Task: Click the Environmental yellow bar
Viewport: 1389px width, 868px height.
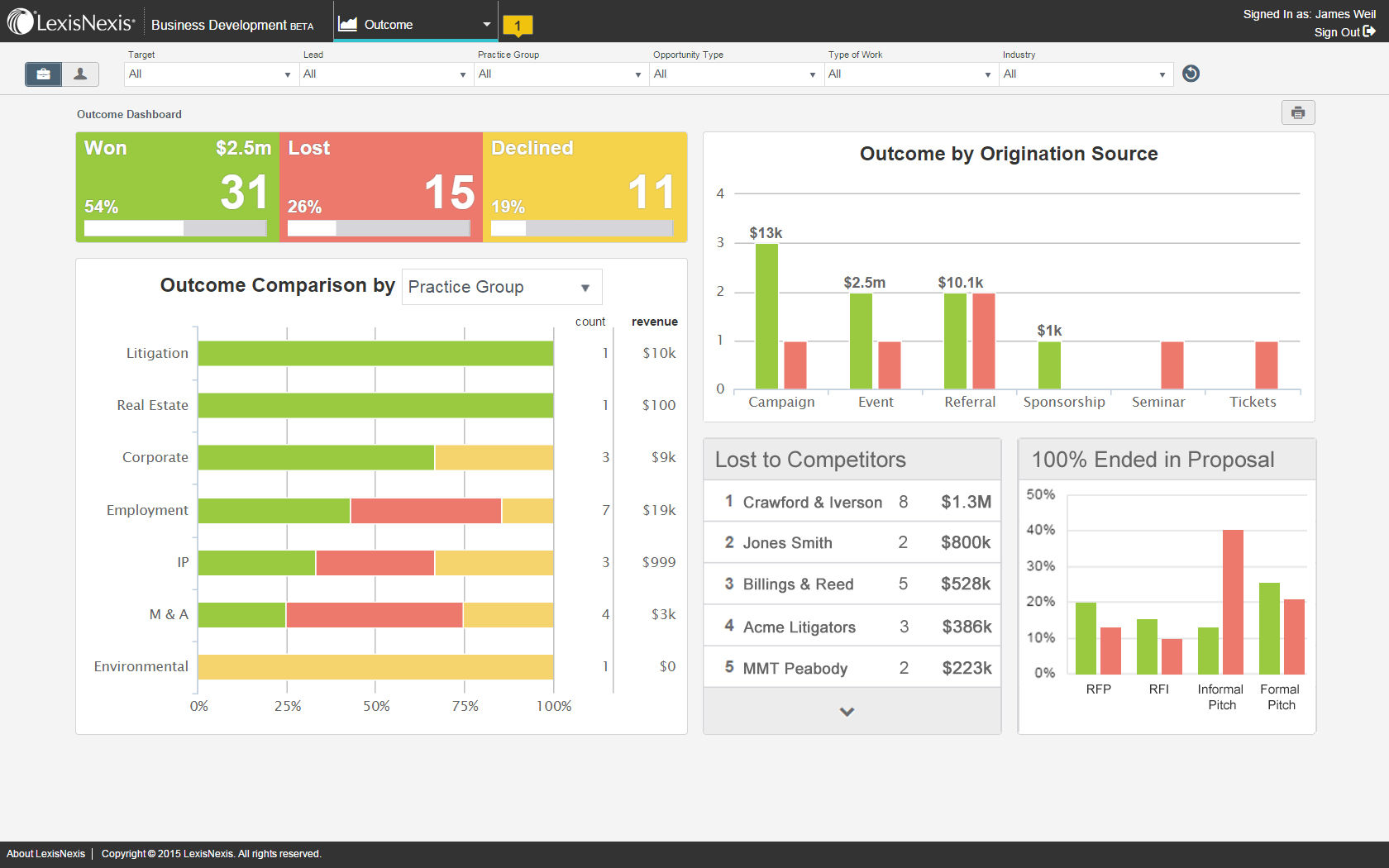Action: (375, 666)
